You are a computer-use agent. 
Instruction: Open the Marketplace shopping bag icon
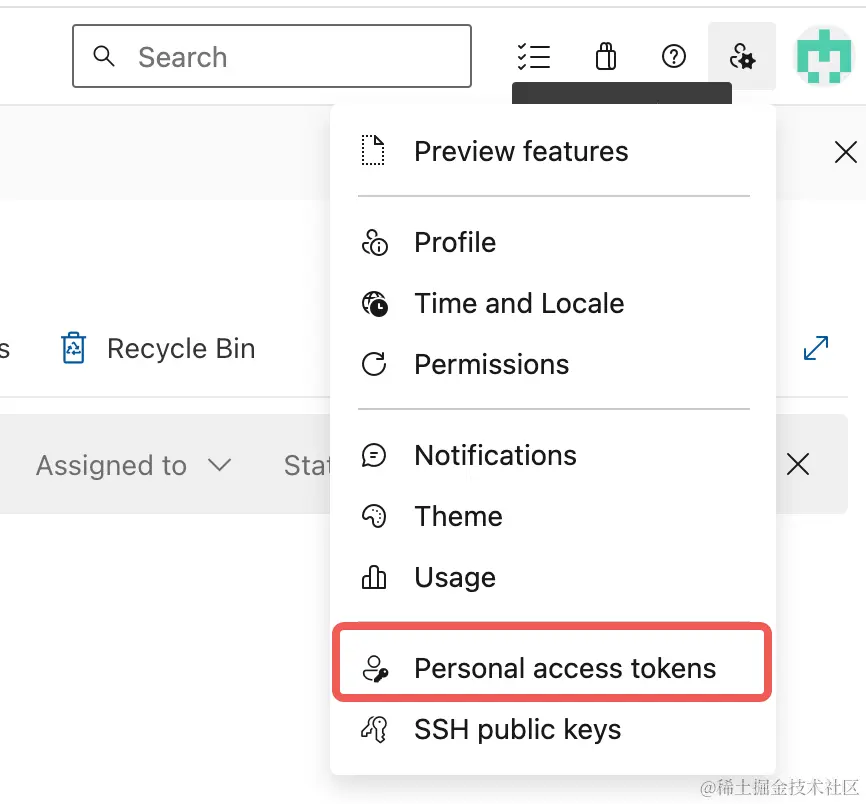click(x=606, y=56)
